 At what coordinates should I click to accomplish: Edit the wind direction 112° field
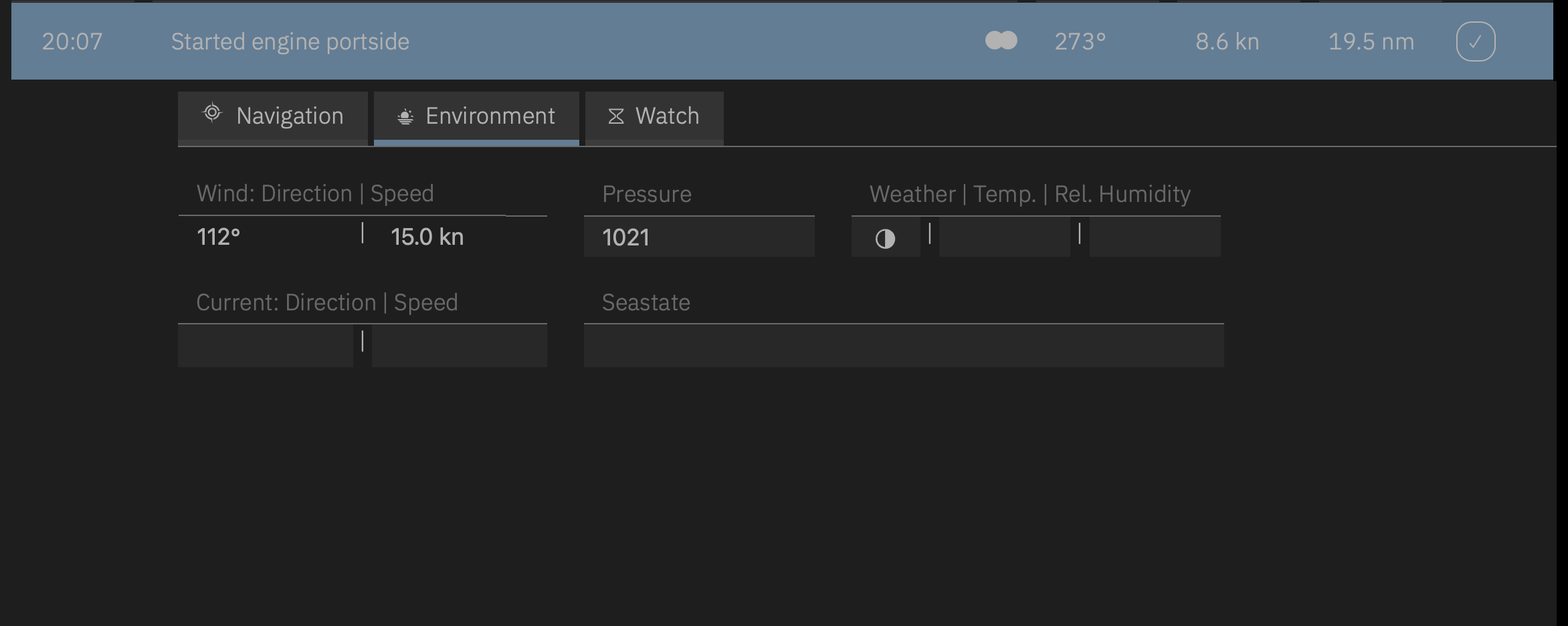268,237
